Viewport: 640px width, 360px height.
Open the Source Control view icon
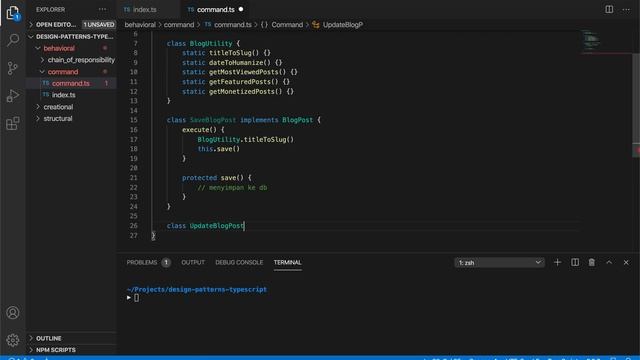click(x=13, y=68)
